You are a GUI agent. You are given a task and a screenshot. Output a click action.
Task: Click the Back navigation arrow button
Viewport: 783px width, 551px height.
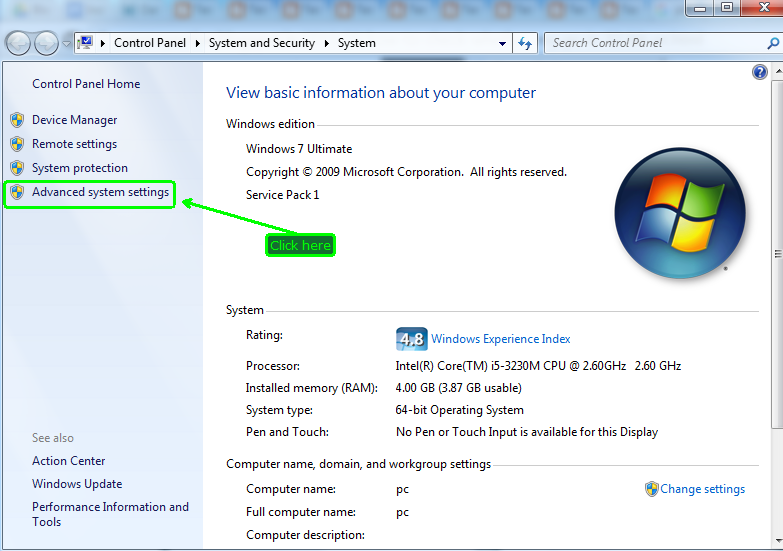coord(17,43)
